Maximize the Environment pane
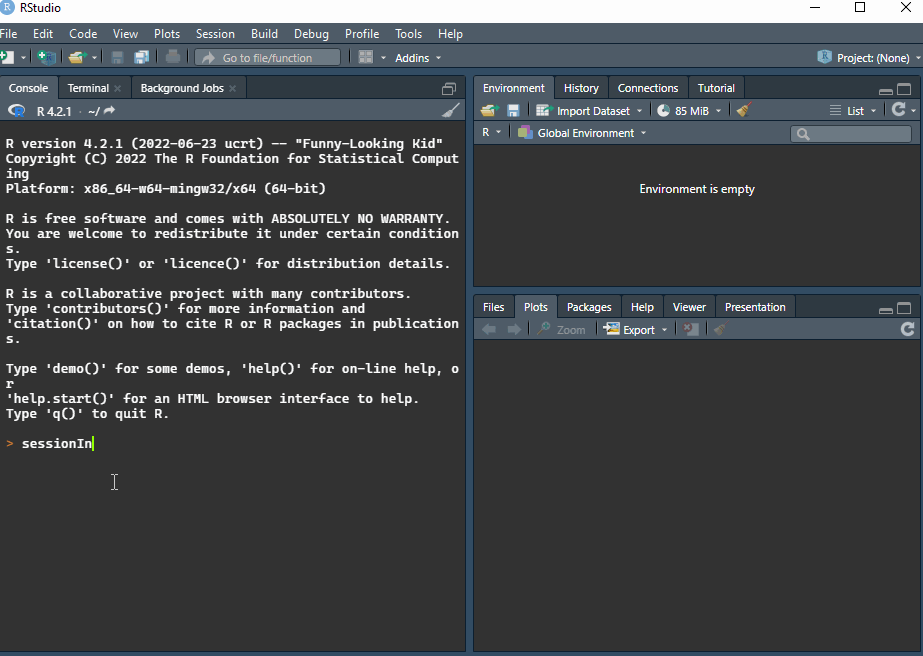This screenshot has height=656, width=923. (904, 90)
